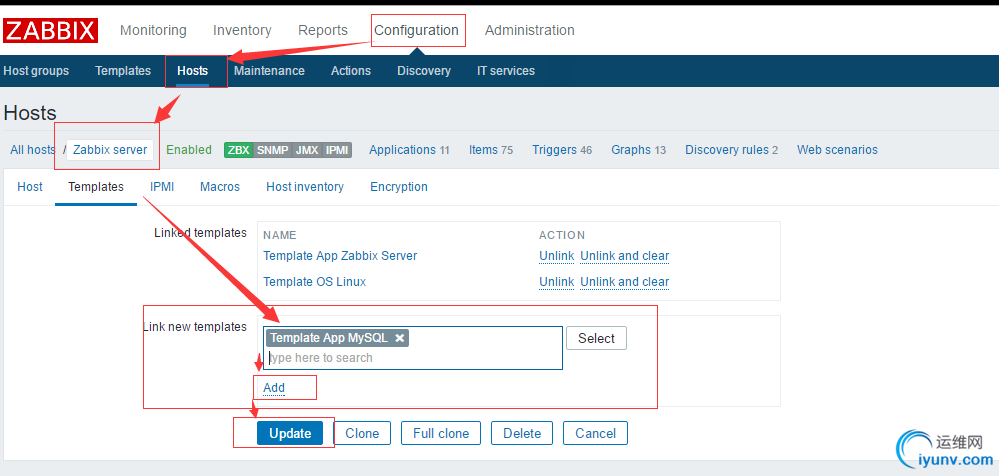Viewport: 999px width, 476px height.
Task: Open Graphs 13 link
Action: tap(638, 150)
